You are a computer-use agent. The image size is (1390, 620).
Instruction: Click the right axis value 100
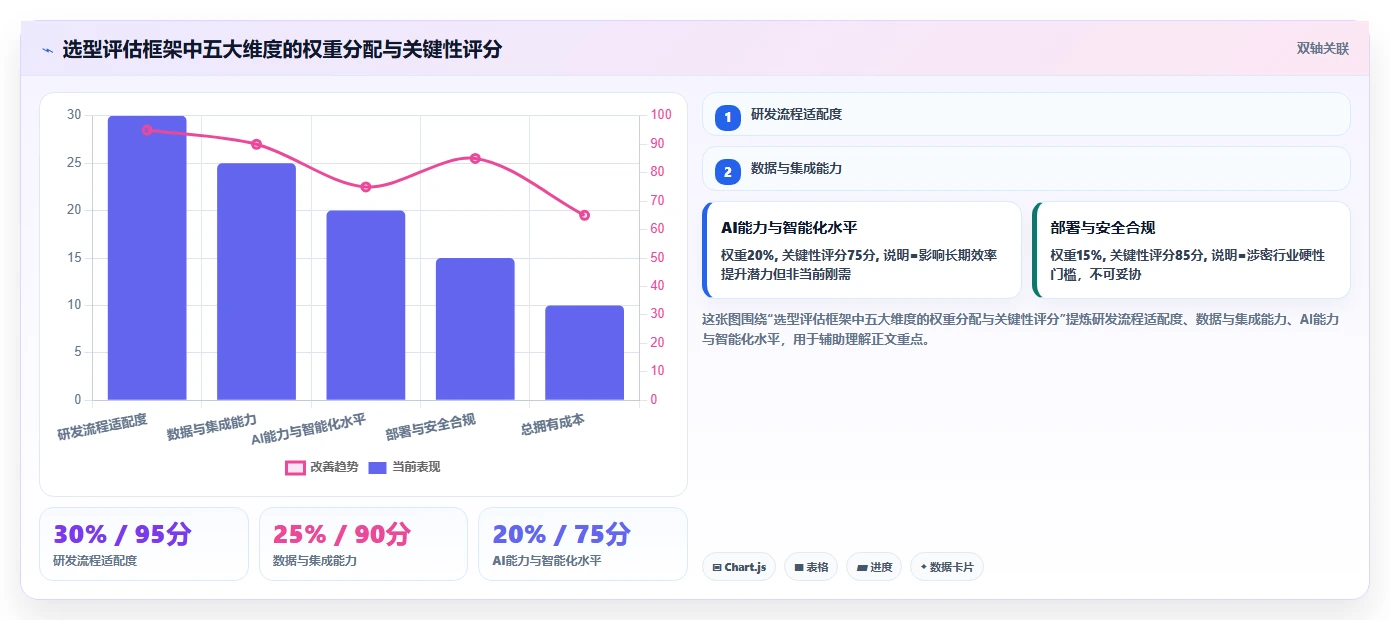[x=661, y=115]
